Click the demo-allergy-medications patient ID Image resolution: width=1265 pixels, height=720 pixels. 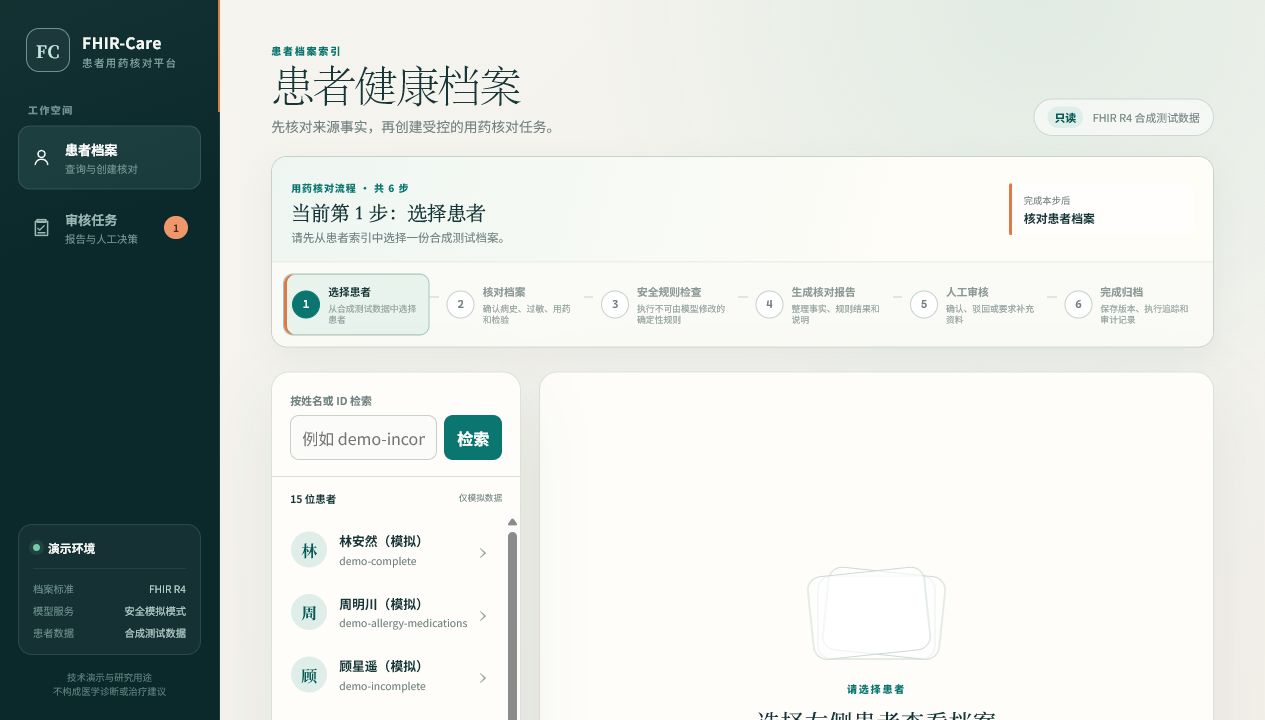pos(403,623)
